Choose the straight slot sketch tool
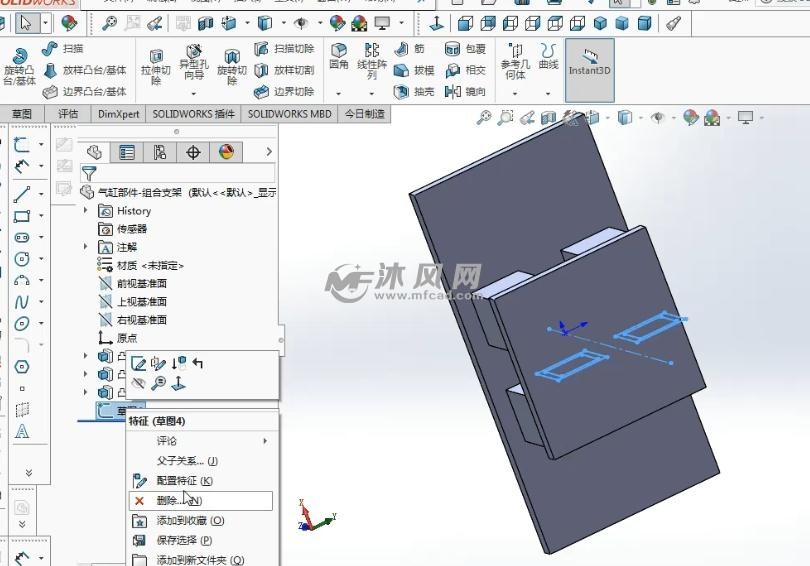 click(x=22, y=238)
